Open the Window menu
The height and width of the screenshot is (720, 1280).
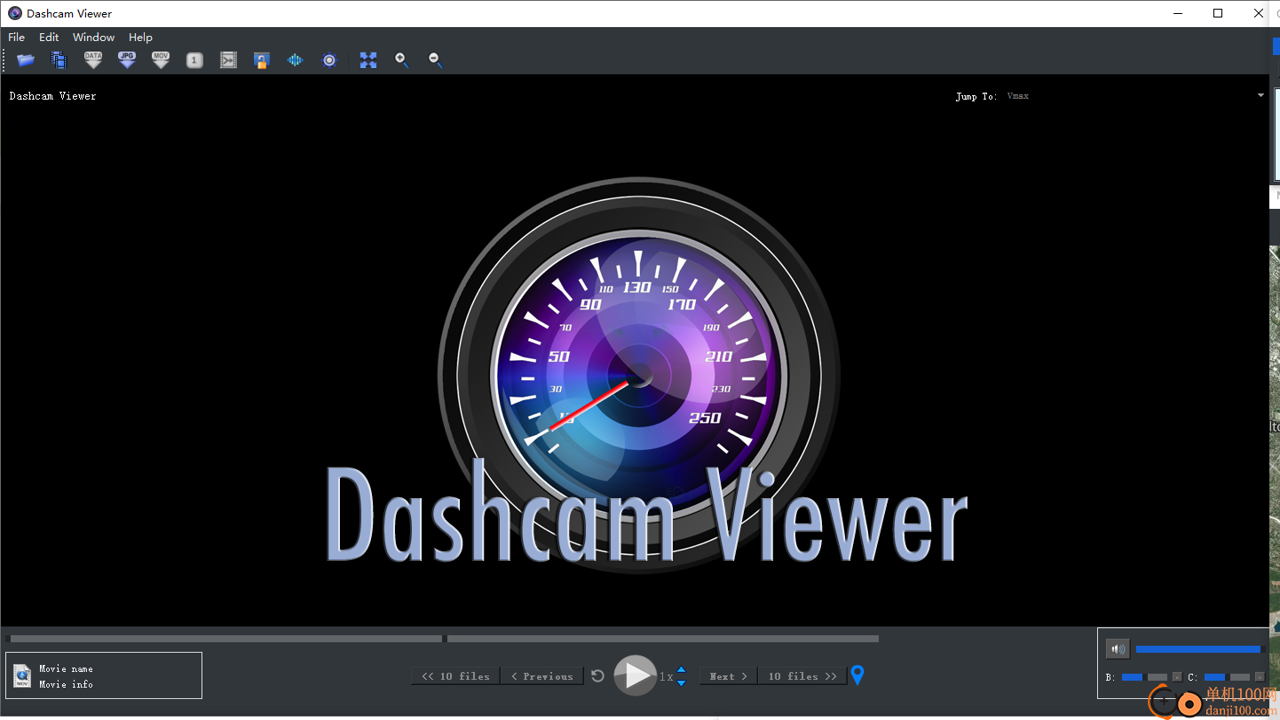click(94, 37)
